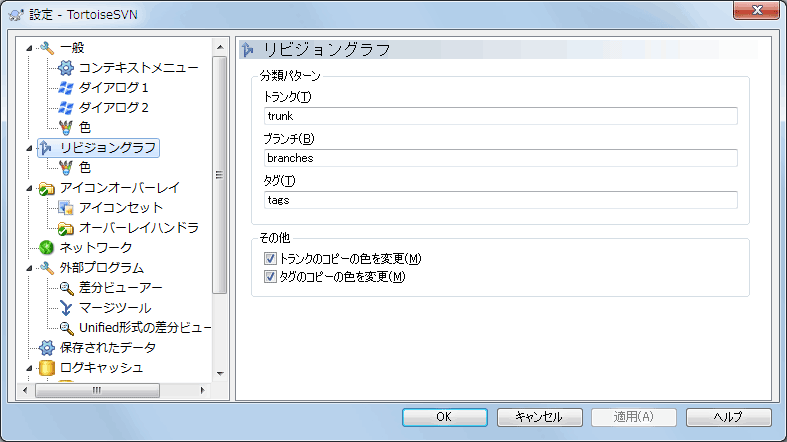
Task: Click the folder icon for オーバーレイハンドラ
Action: tap(65, 228)
